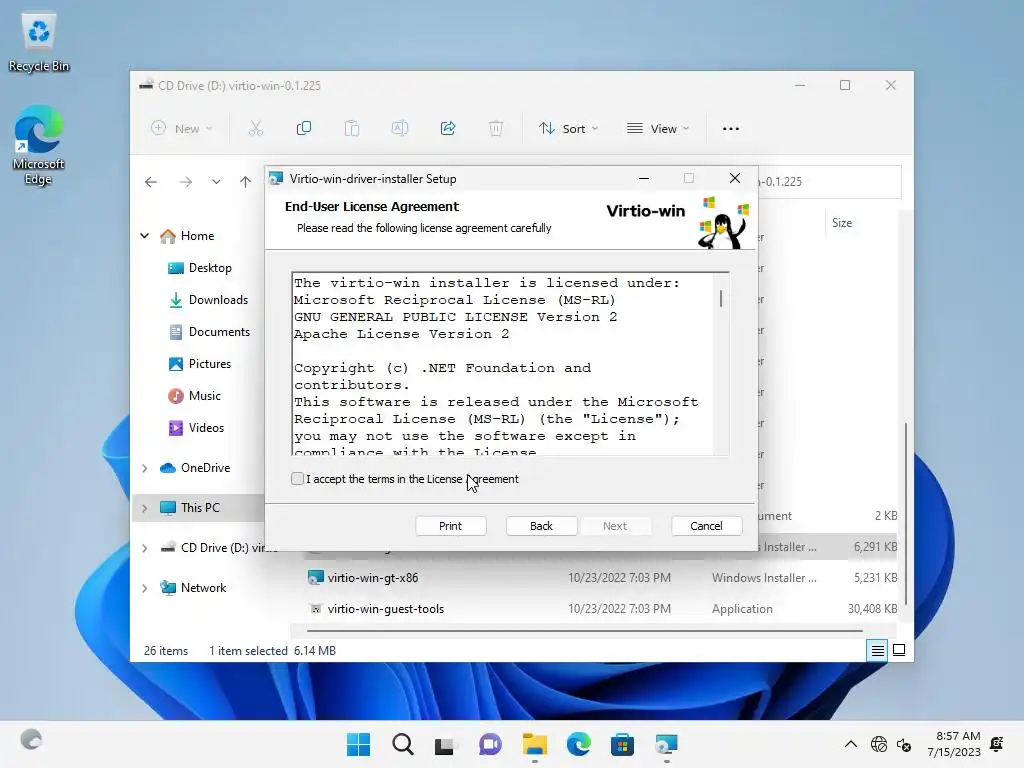Open the Recycle Bin desktop icon
Image resolution: width=1024 pixels, height=768 pixels.
click(39, 43)
